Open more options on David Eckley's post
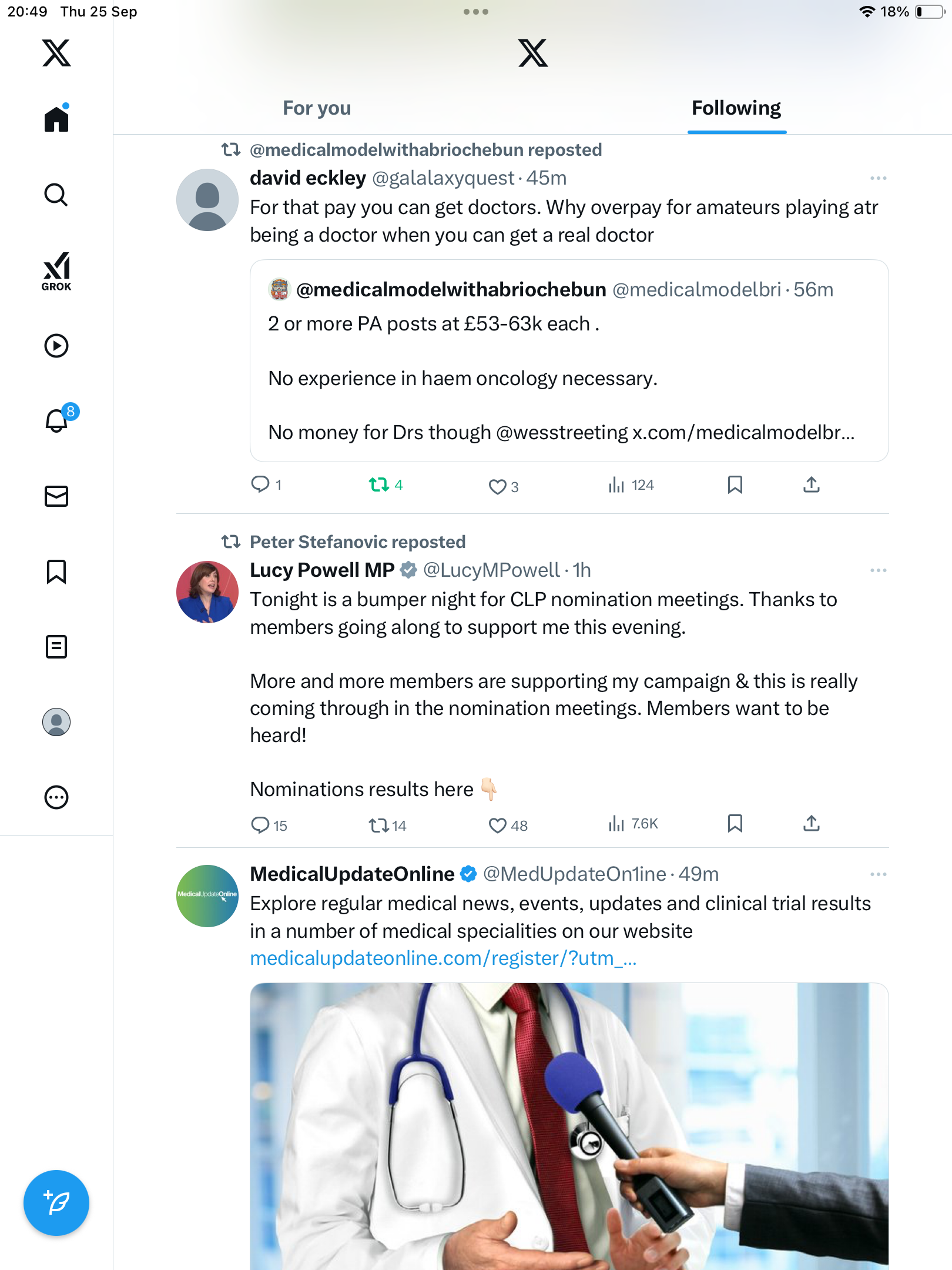The width and height of the screenshot is (952, 1270). pyautogui.click(x=878, y=178)
